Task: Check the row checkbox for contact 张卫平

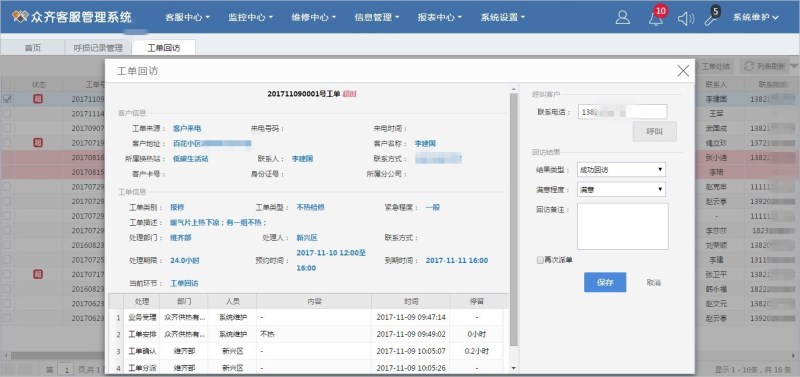Action: pyautogui.click(x=7, y=274)
